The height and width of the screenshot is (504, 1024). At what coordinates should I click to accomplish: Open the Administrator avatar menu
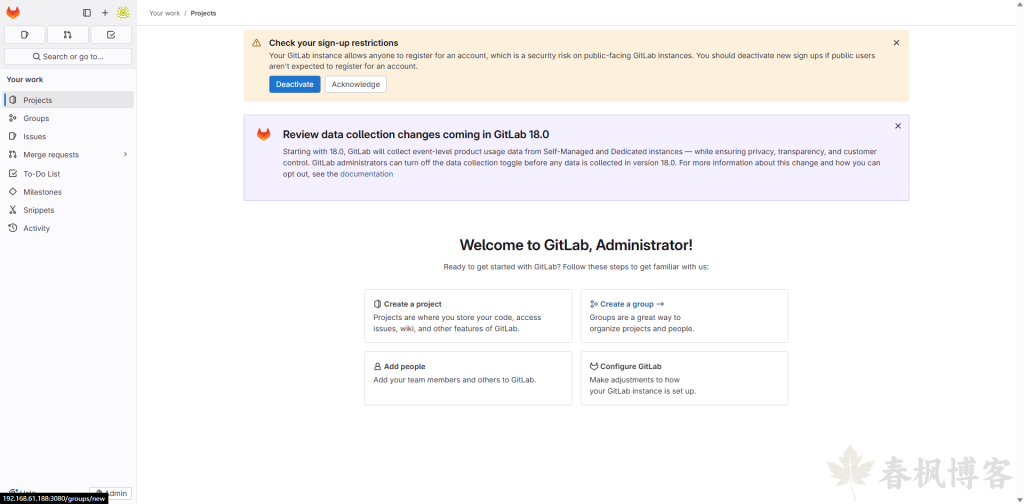pos(123,12)
